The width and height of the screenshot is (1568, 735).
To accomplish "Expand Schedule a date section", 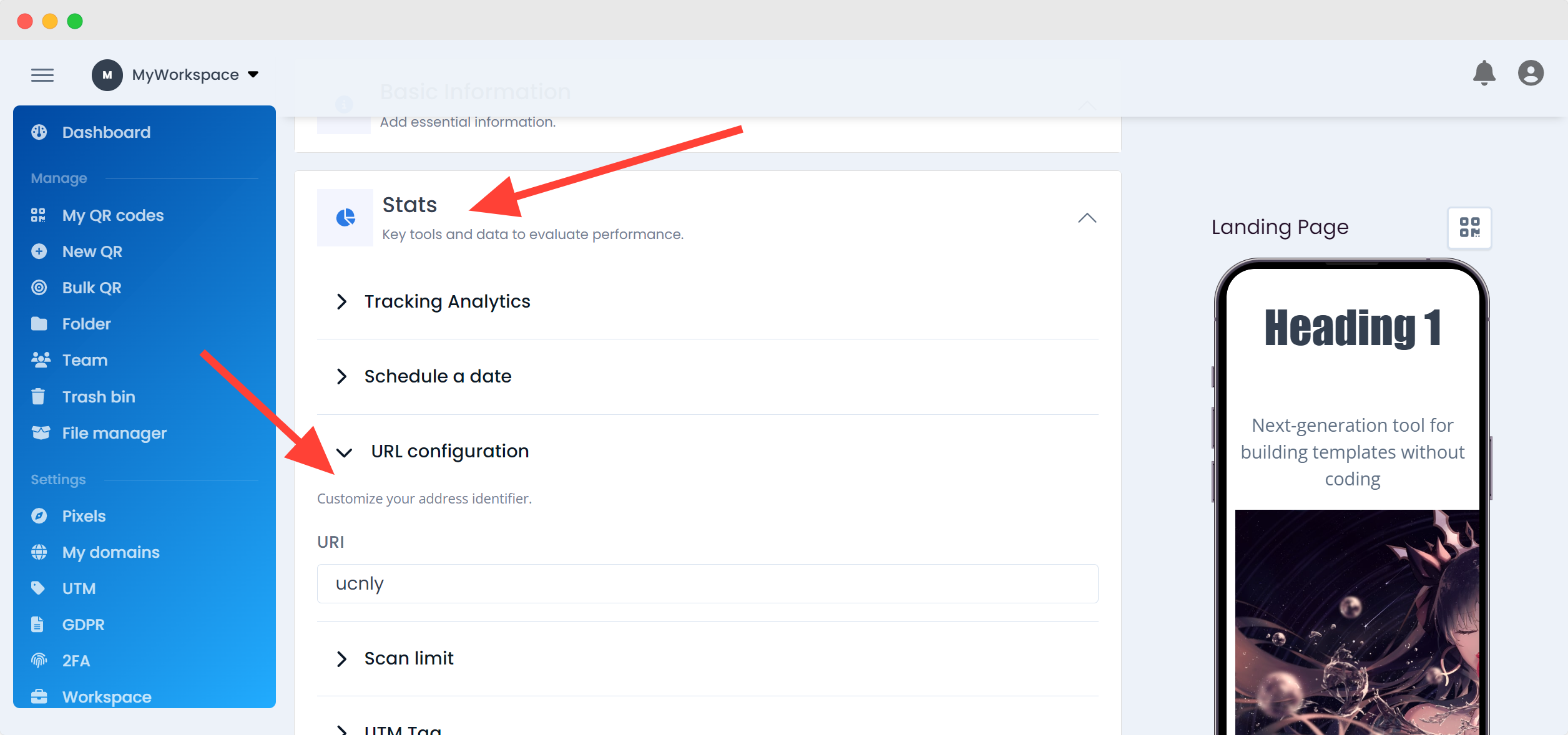I will (437, 376).
